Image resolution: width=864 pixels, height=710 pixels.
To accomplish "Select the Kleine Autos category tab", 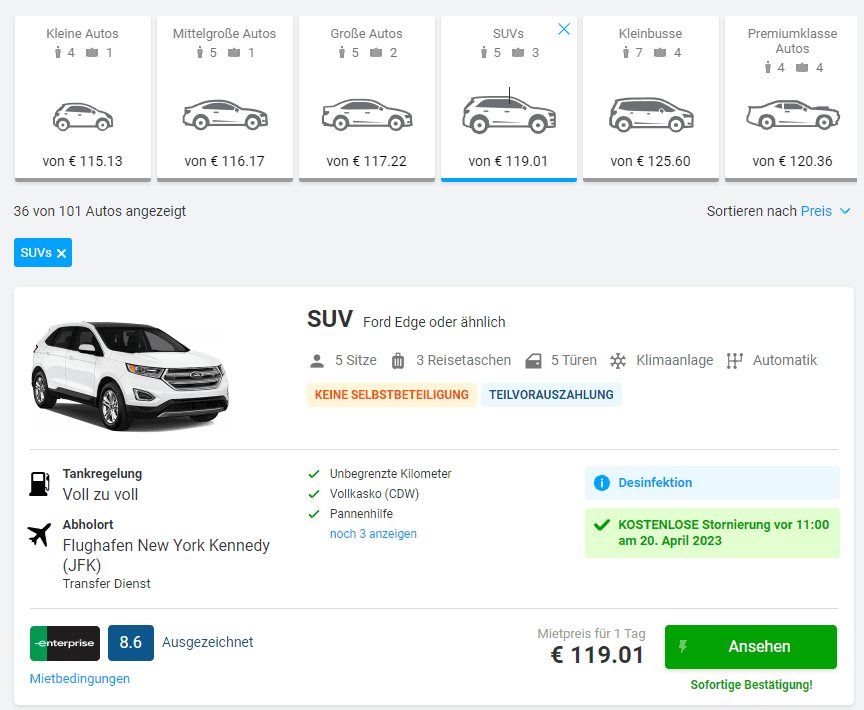I will coord(81,98).
